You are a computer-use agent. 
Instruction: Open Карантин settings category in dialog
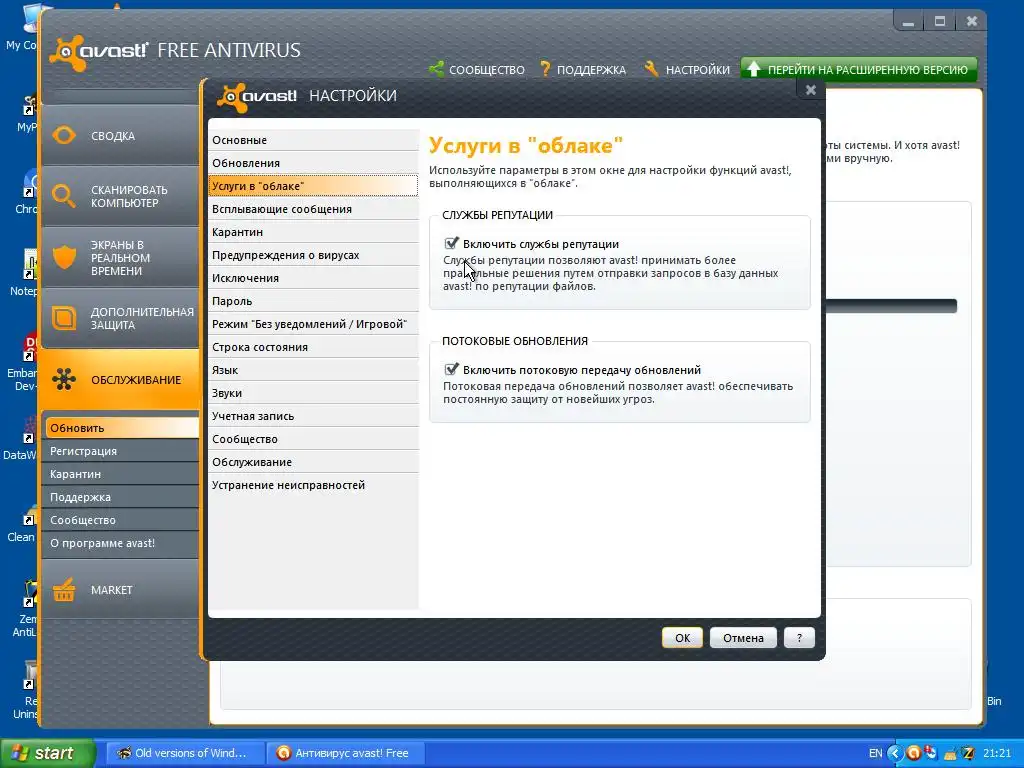pyautogui.click(x=313, y=232)
